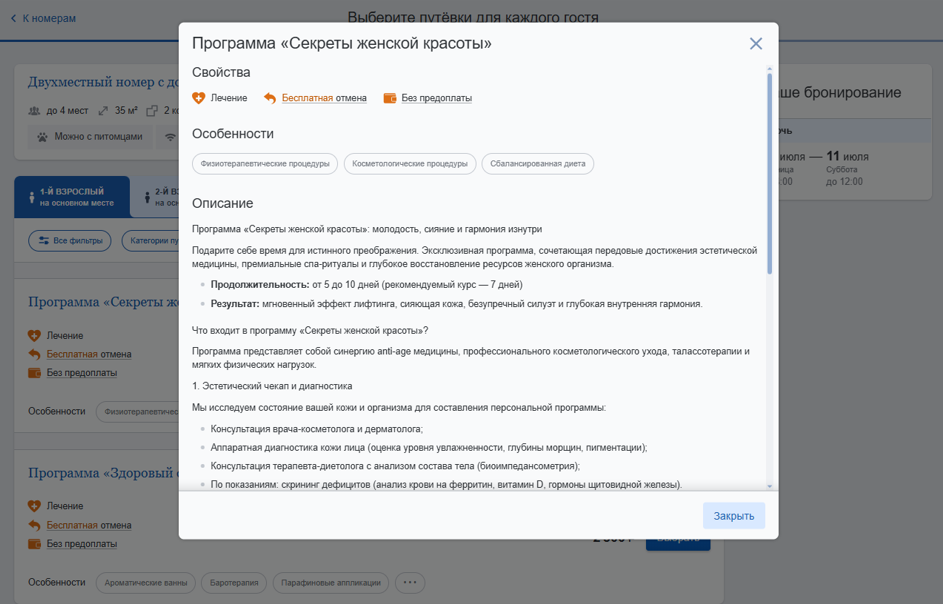943x604 pixels.
Task: Switch to 2-й взрослый tab
Action: pyautogui.click(x=155, y=197)
